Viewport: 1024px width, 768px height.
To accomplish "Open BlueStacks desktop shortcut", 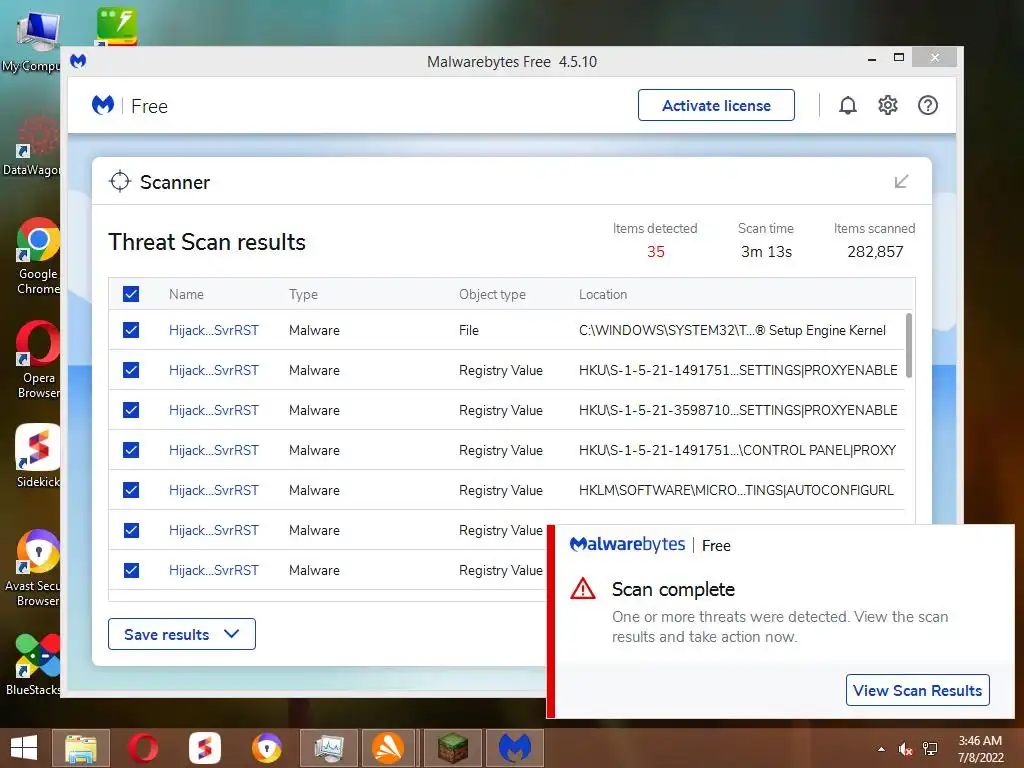I will (34, 665).
